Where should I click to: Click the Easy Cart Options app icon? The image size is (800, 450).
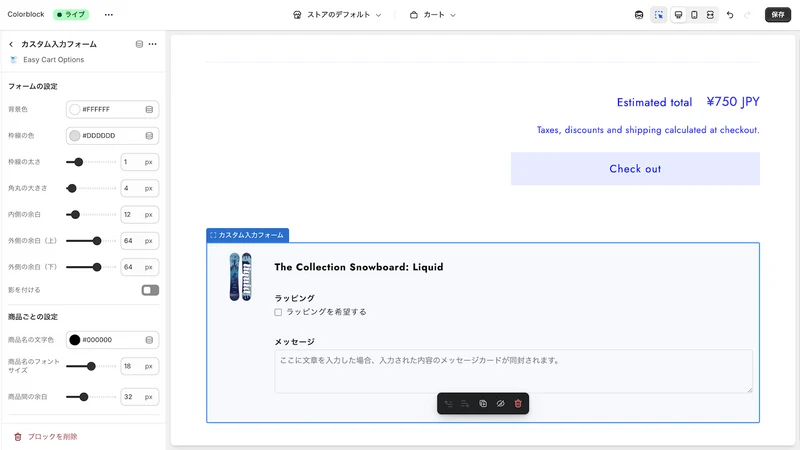coord(14,60)
